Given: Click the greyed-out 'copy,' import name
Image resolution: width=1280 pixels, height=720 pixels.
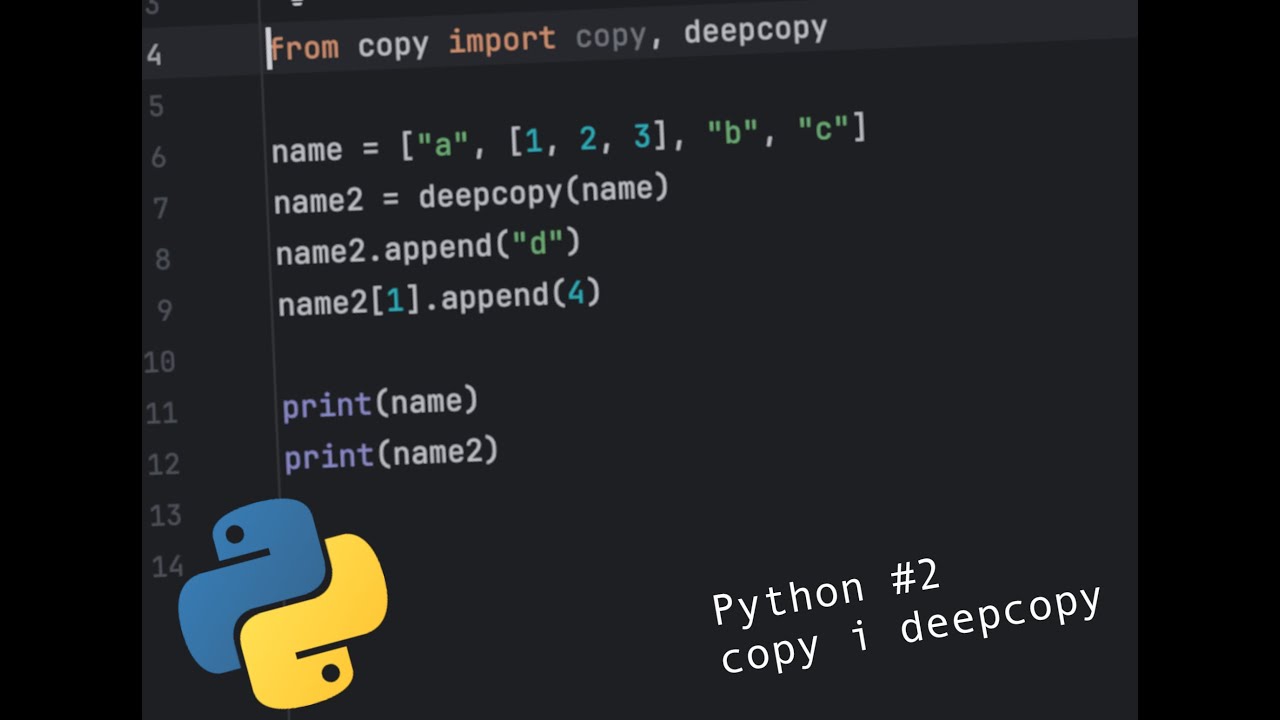Looking at the screenshot, I should (x=620, y=37).
